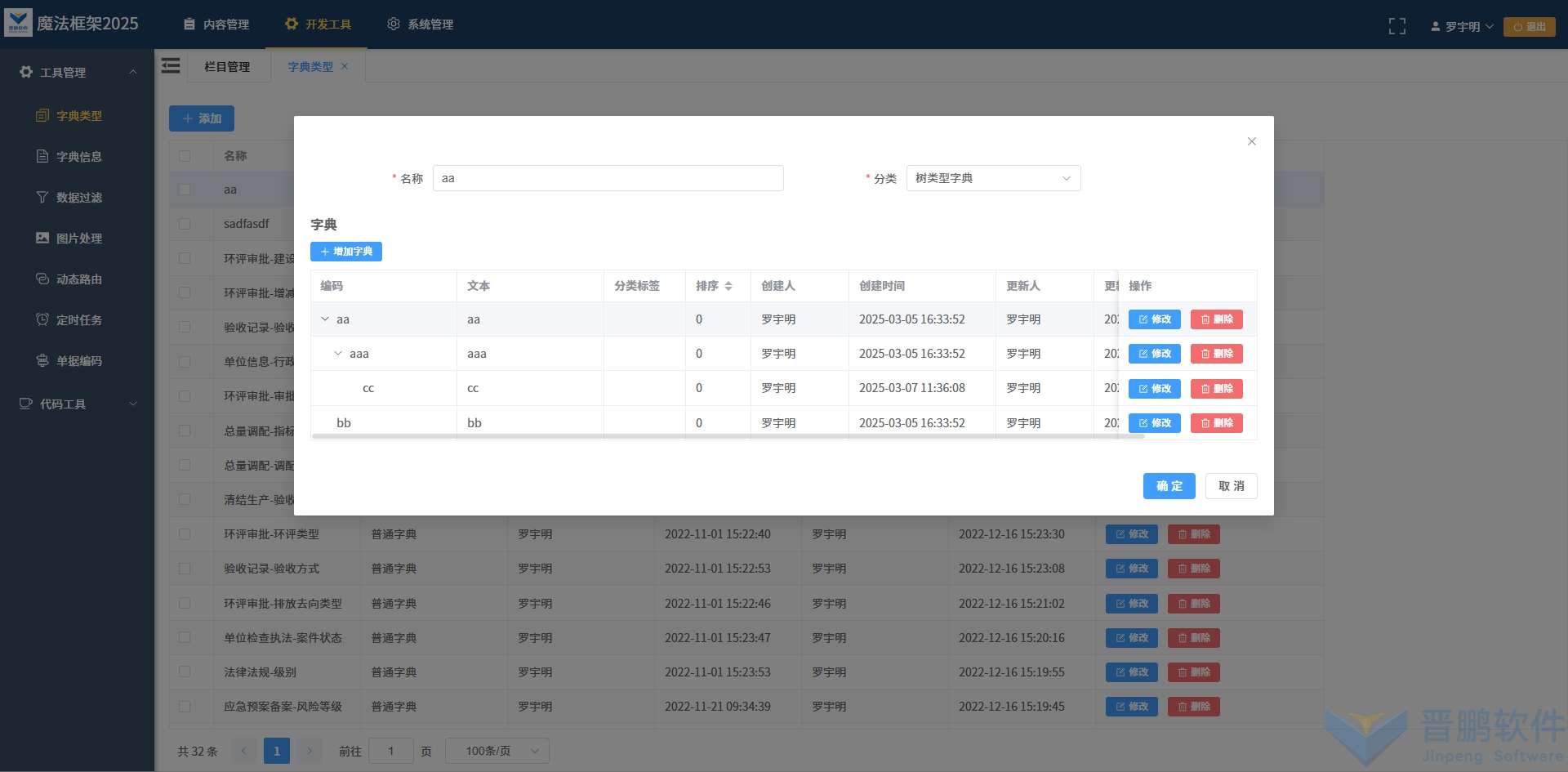Click 修改 for dictionary row cc
The image size is (1568, 772).
coord(1154,389)
